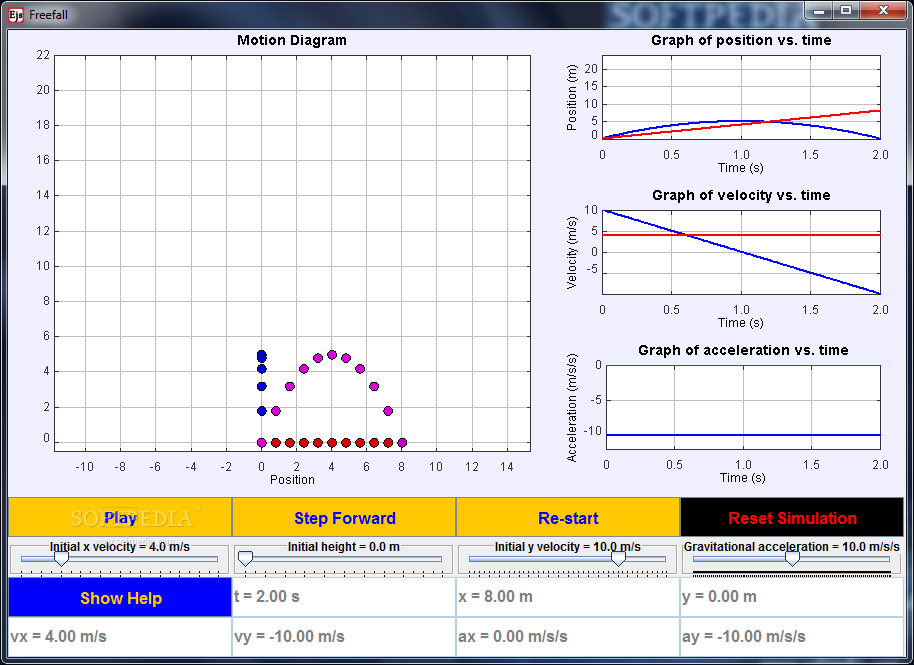Click the Initial height slider thumb

pos(245,559)
